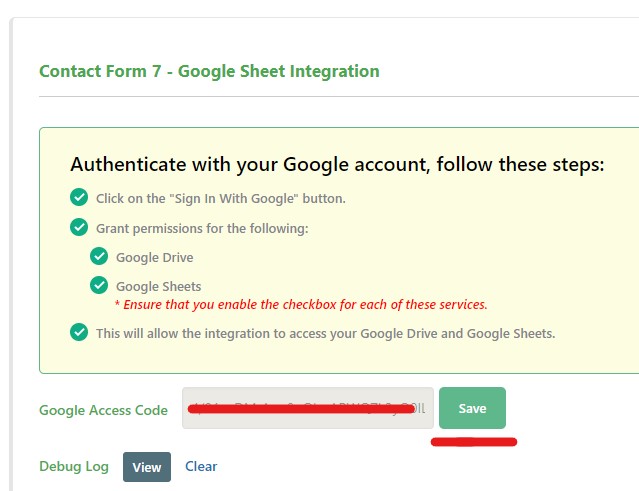Click the 'Click on the "Sign In With Google" button.' text
The image size is (639, 491).
(221, 199)
